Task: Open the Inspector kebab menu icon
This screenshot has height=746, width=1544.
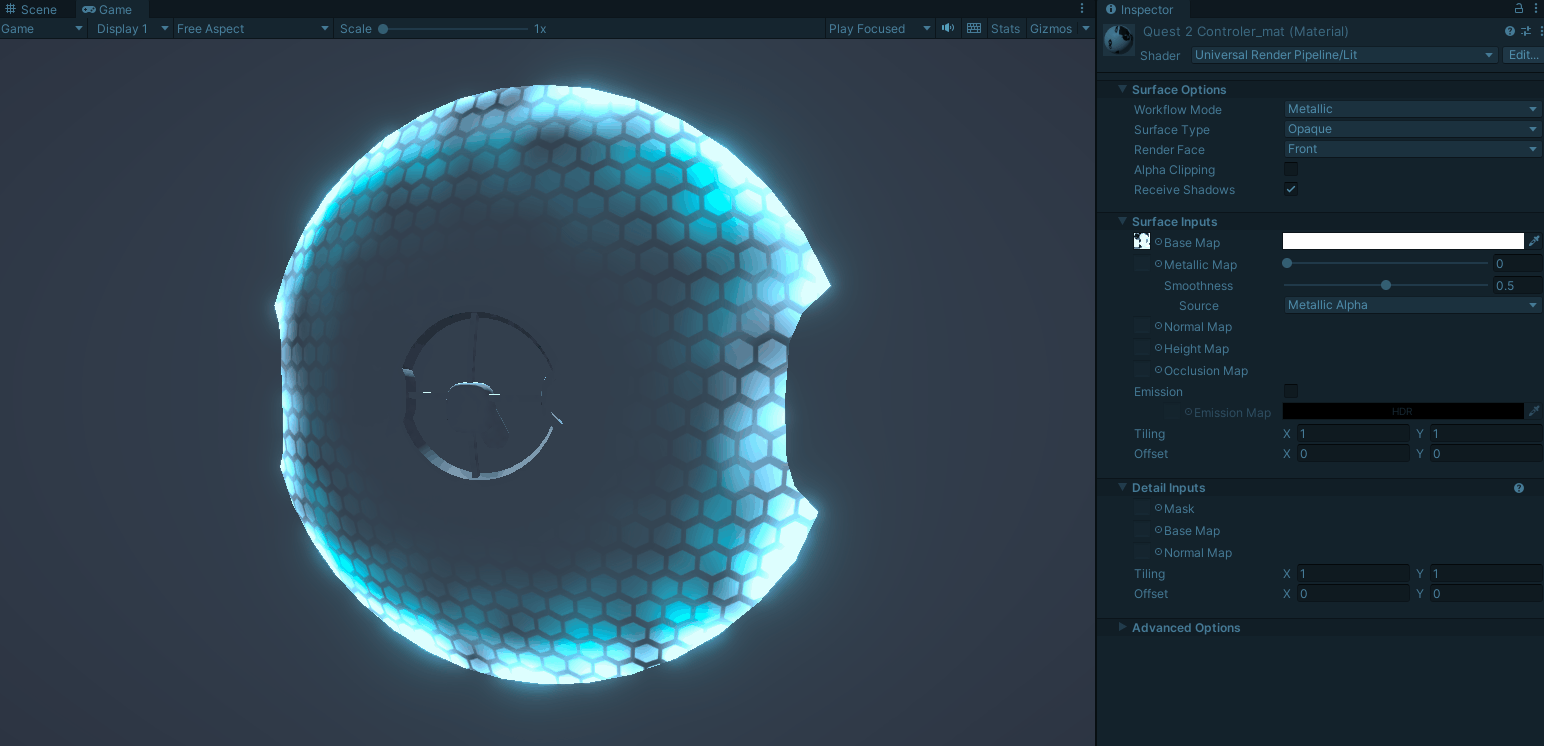Action: [1538, 9]
